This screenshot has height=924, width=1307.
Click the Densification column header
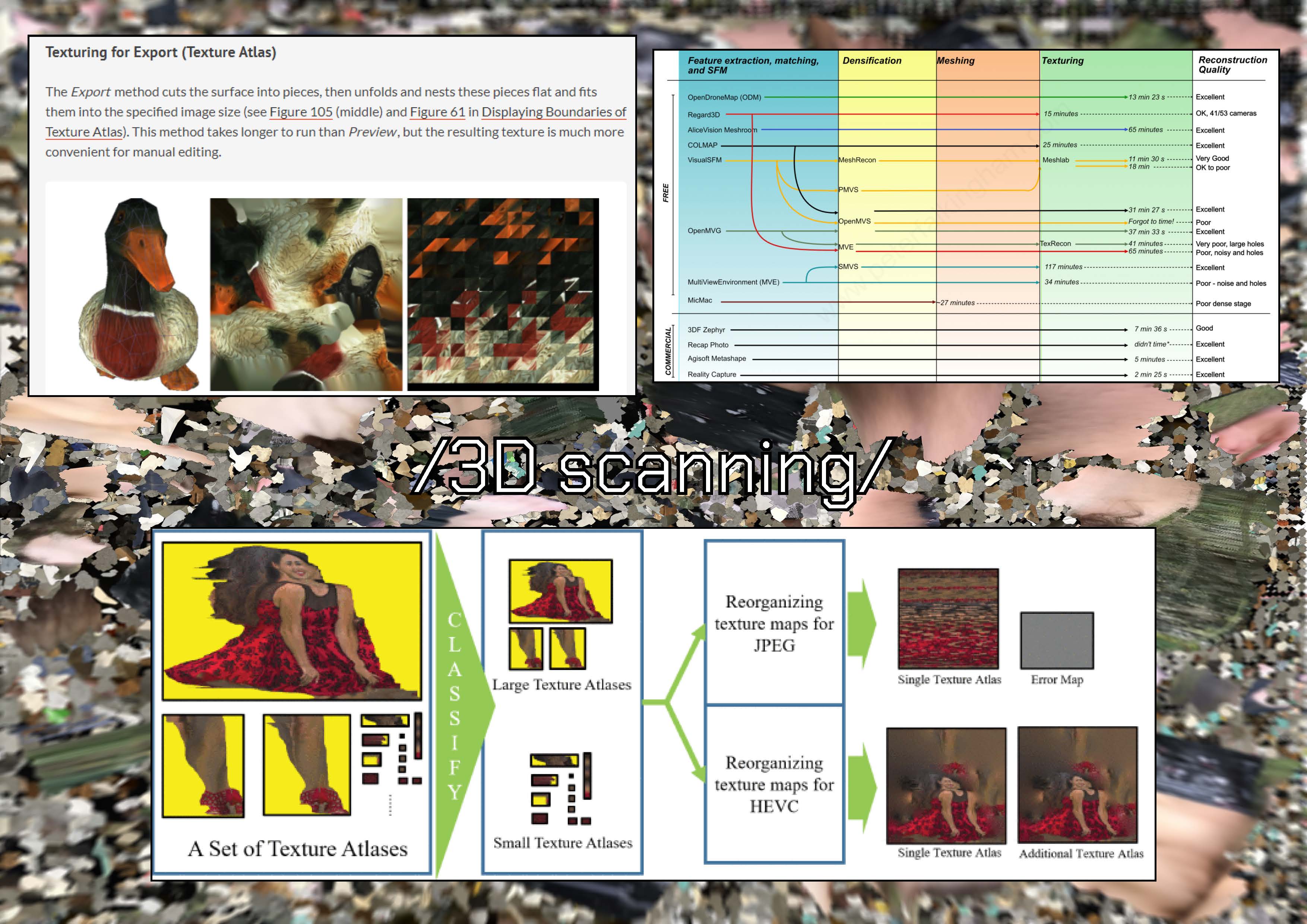[x=871, y=61]
